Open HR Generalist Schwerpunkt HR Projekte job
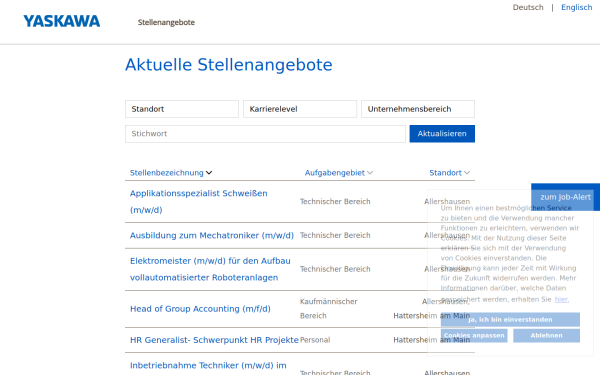This screenshot has width=600, height=375. [214, 340]
